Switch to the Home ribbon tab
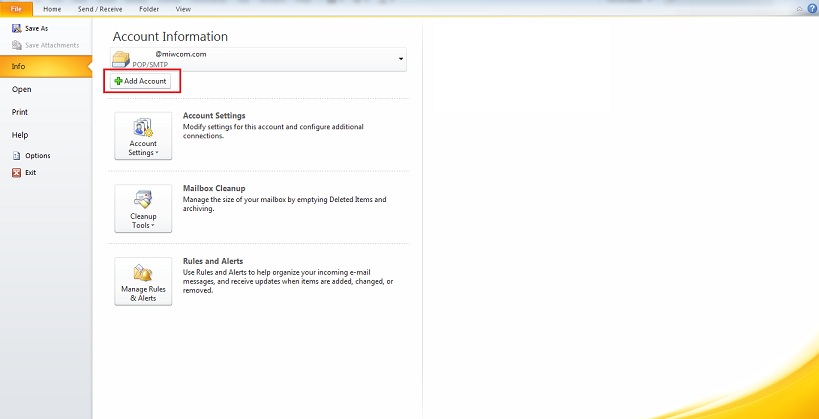819x419 pixels. point(52,9)
